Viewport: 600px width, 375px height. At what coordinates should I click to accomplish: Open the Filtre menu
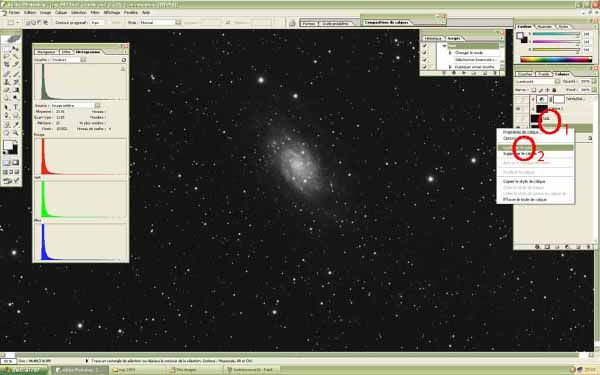click(95, 12)
